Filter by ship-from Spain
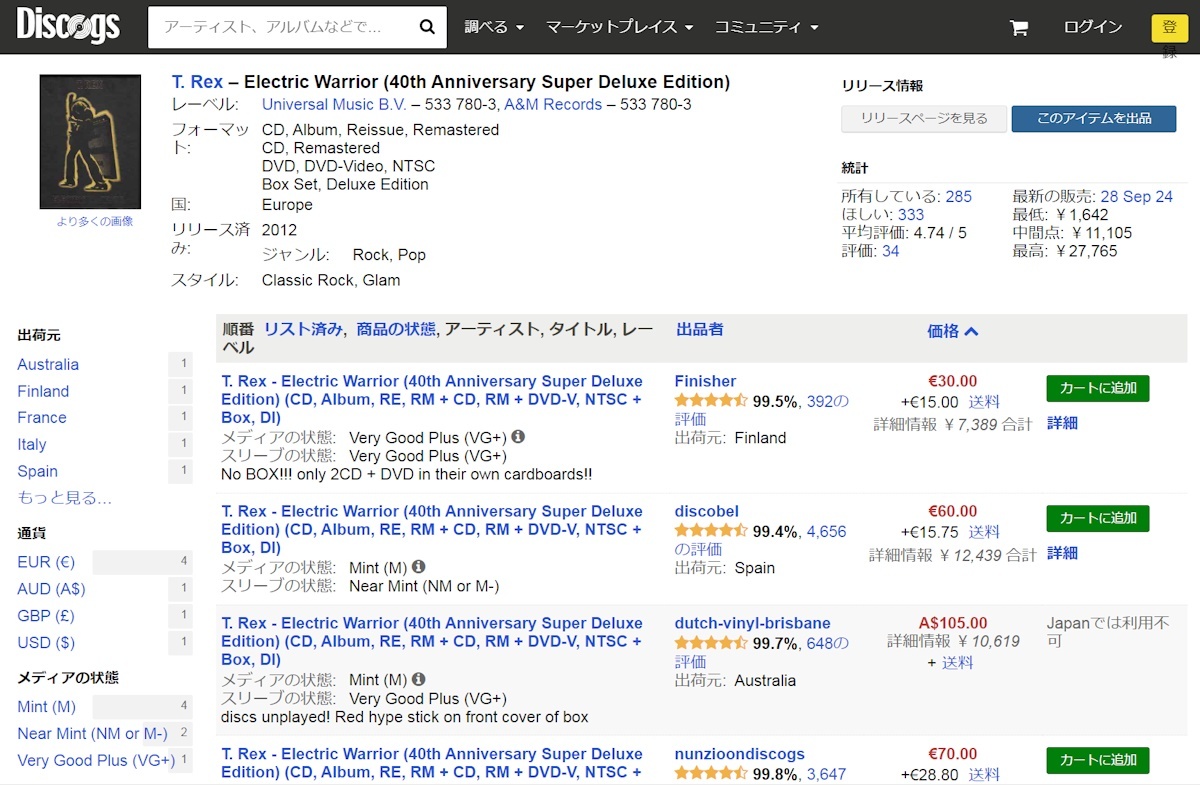Image resolution: width=1200 pixels, height=785 pixels. (37, 471)
